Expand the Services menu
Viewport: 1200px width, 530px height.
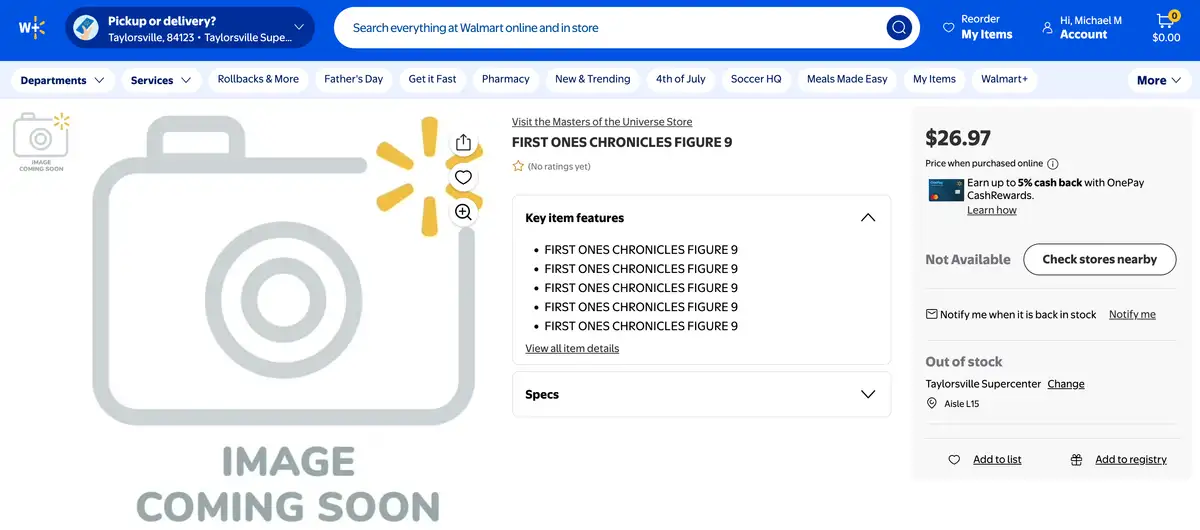pos(161,80)
